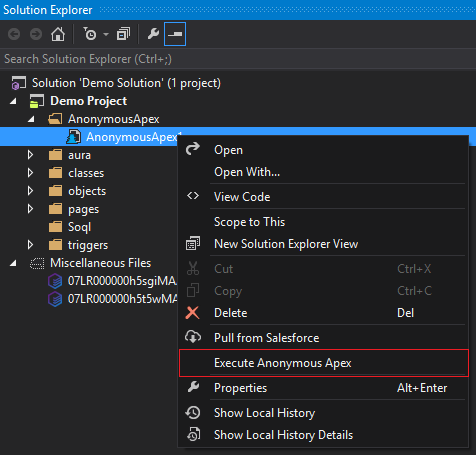Click the Copy menu entry

pyautogui.click(x=323, y=291)
